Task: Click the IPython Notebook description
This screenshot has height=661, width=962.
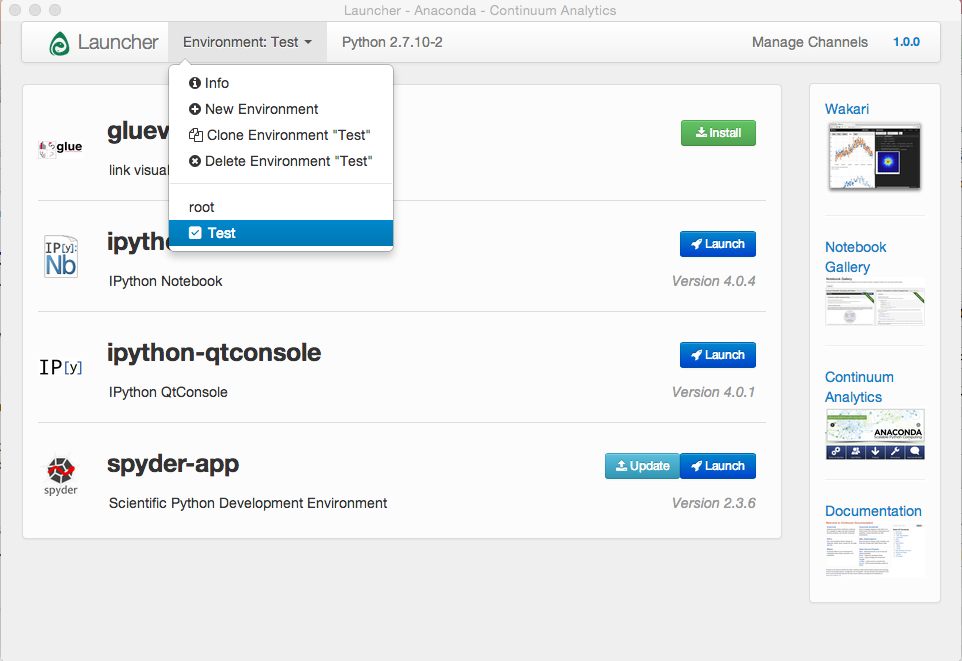Action: 166,281
